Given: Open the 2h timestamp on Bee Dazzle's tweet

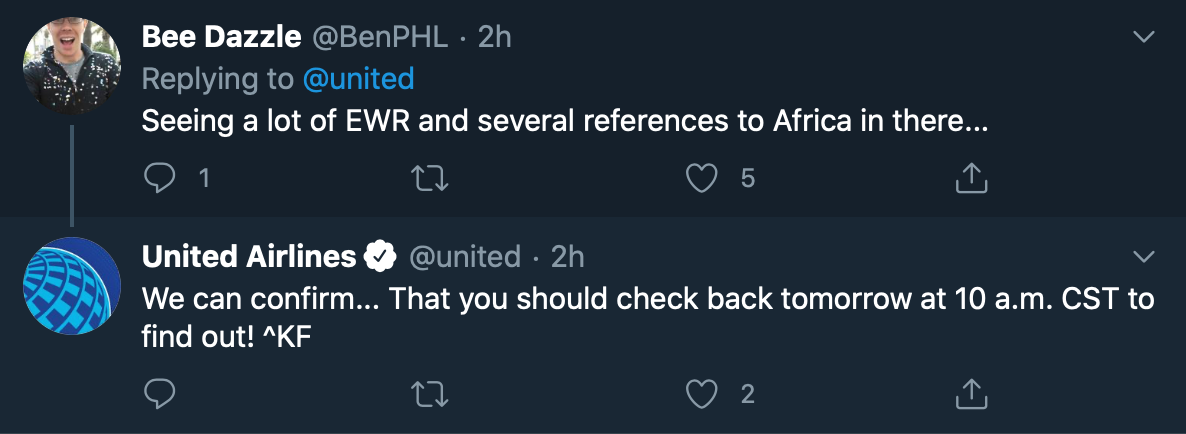Looking at the screenshot, I should click(495, 38).
